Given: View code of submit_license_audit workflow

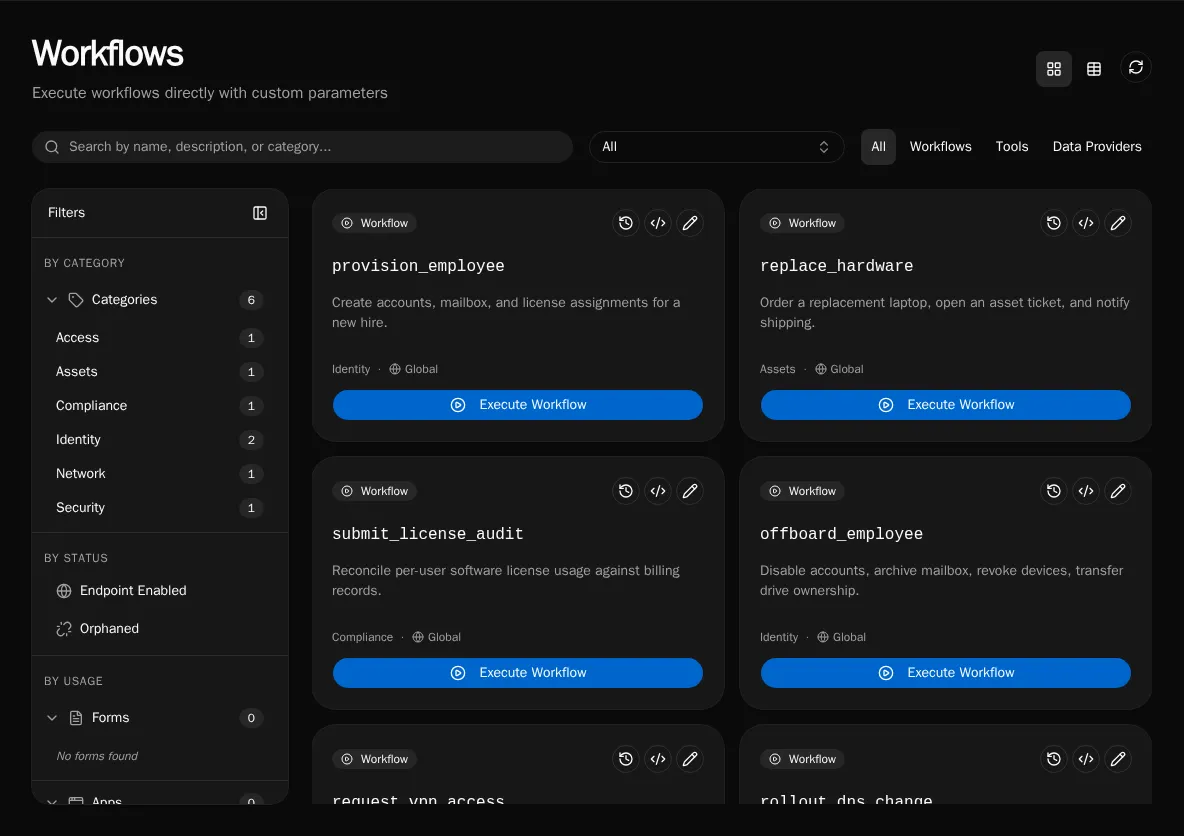Looking at the screenshot, I should [x=658, y=491].
